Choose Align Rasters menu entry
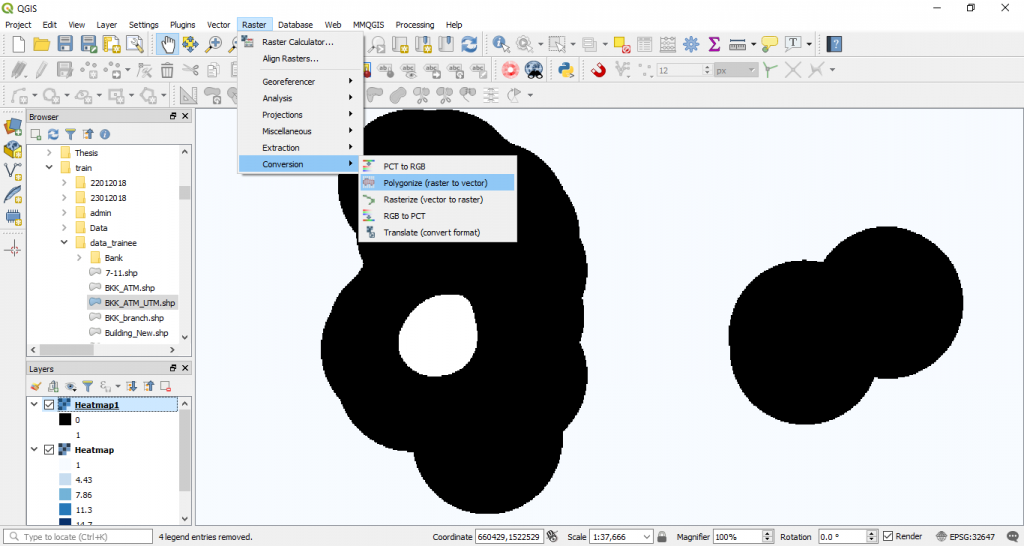Screen dimensions: 1024x546 click(x=291, y=59)
